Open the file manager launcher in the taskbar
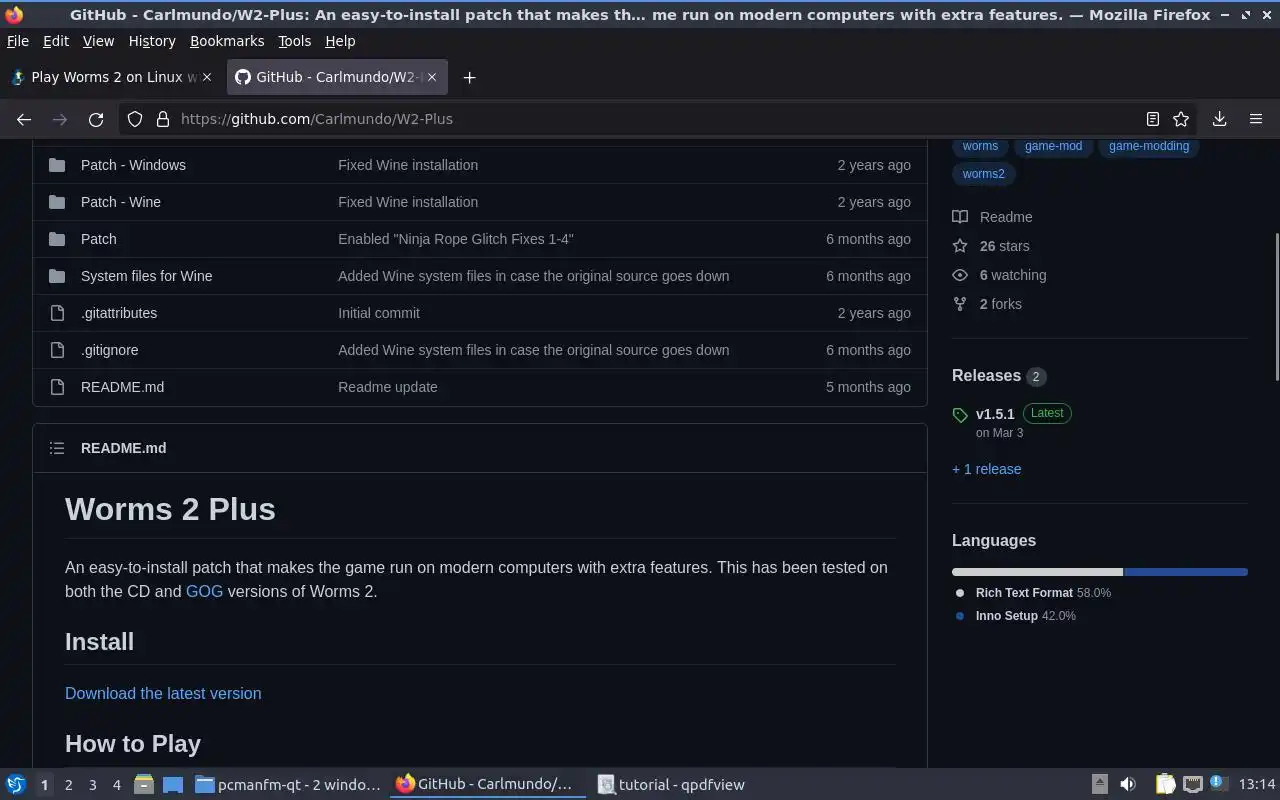 (x=143, y=785)
